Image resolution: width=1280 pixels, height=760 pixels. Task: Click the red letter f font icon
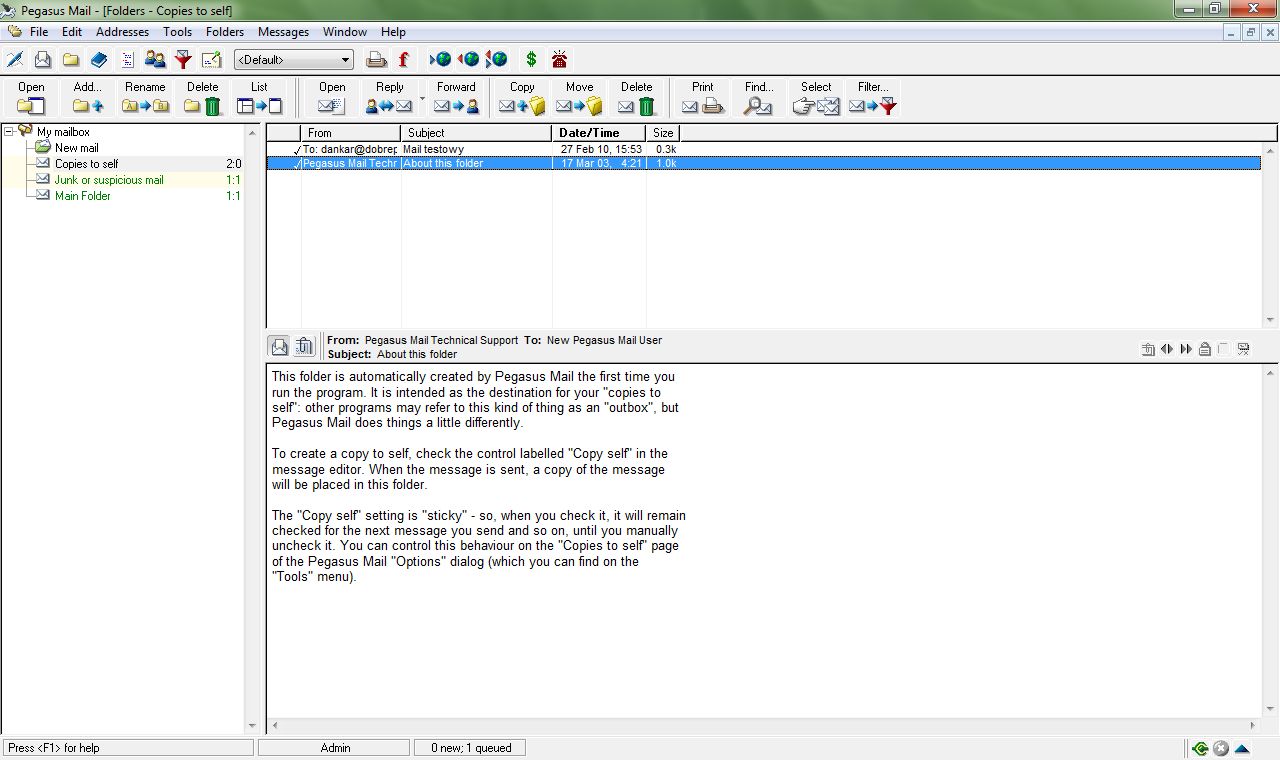(x=404, y=60)
